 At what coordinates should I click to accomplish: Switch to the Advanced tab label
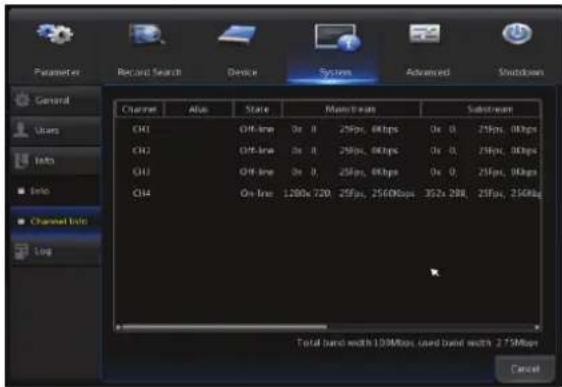pyautogui.click(x=428, y=72)
